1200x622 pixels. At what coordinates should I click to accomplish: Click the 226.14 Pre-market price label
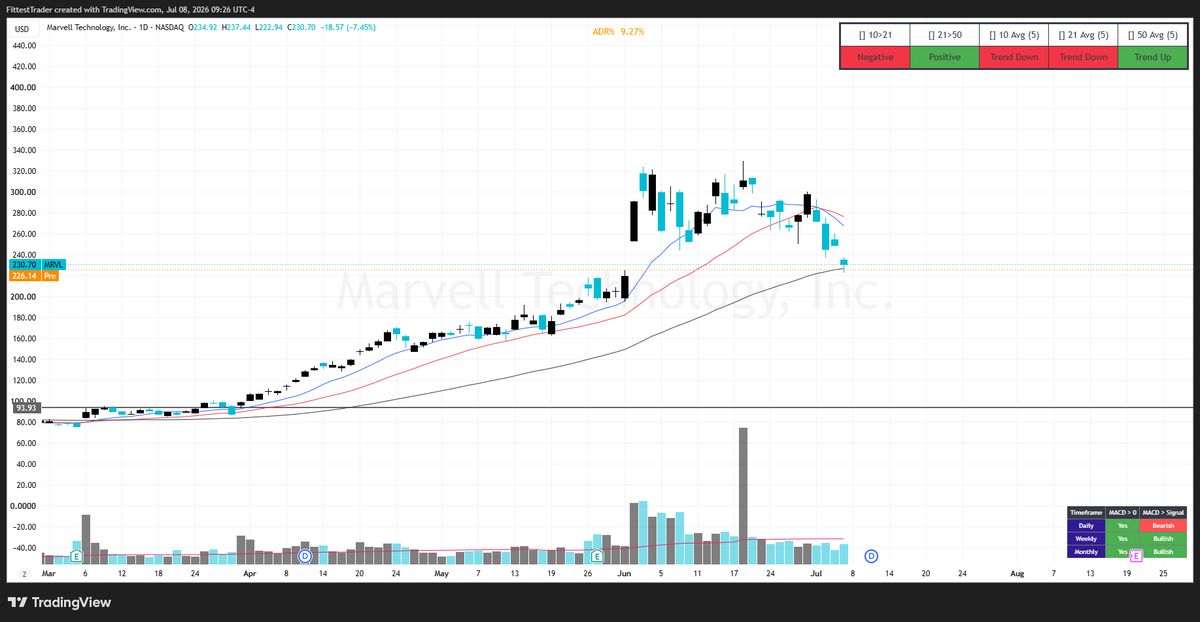(36, 275)
